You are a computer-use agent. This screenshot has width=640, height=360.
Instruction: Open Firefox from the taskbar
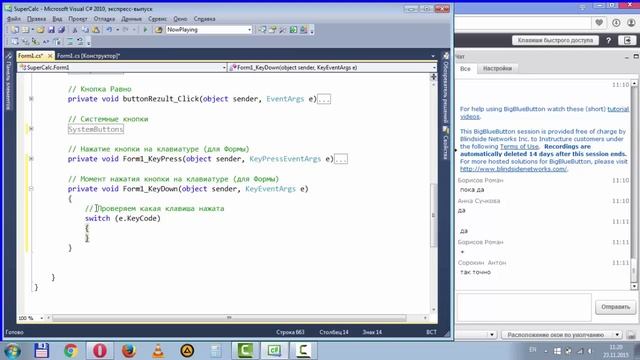129,351
